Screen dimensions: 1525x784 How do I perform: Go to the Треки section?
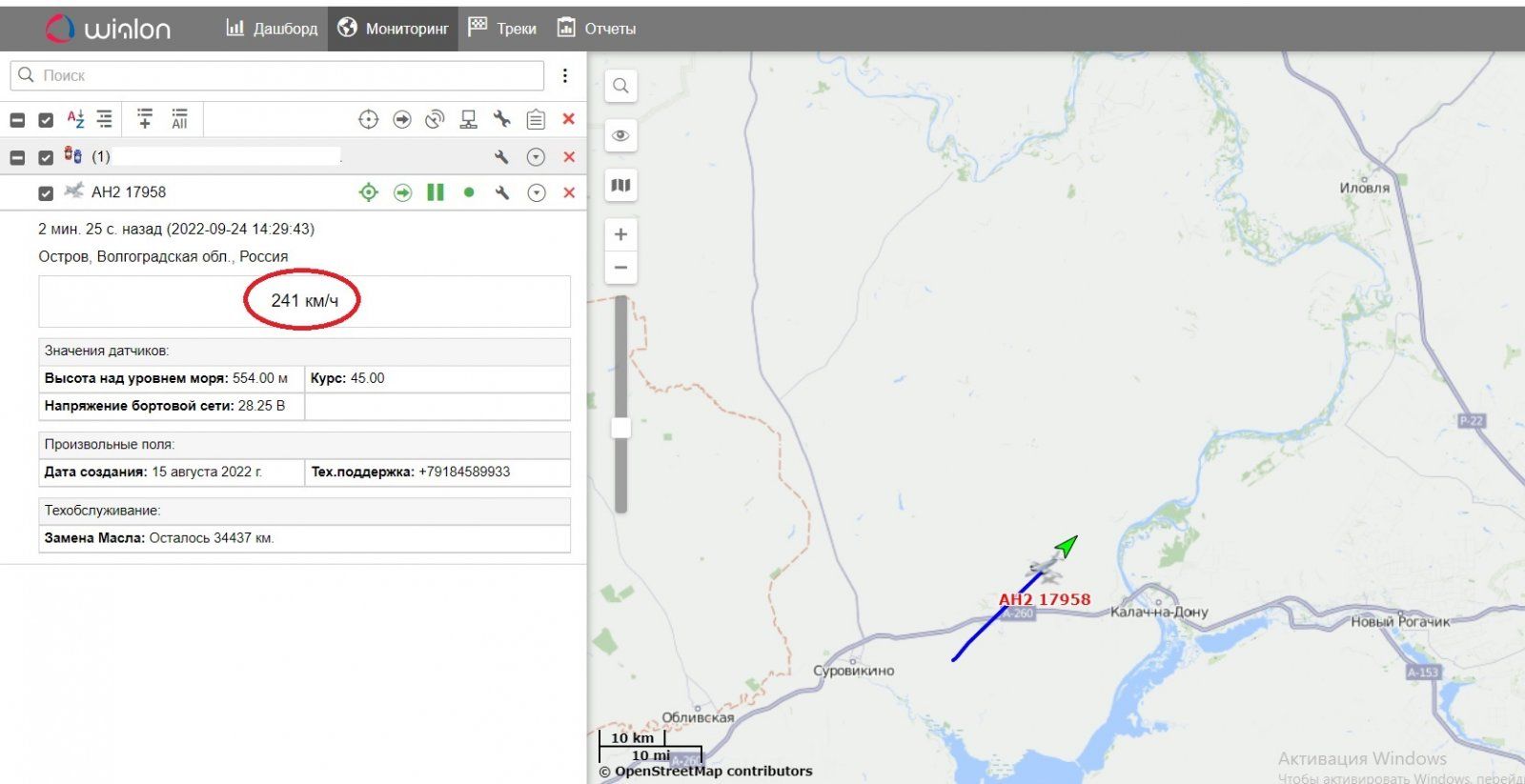tap(502, 29)
